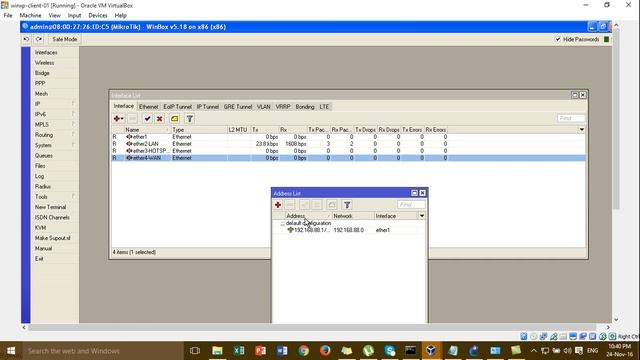Click the VirtualBox cube icon in taskbar

(431, 351)
